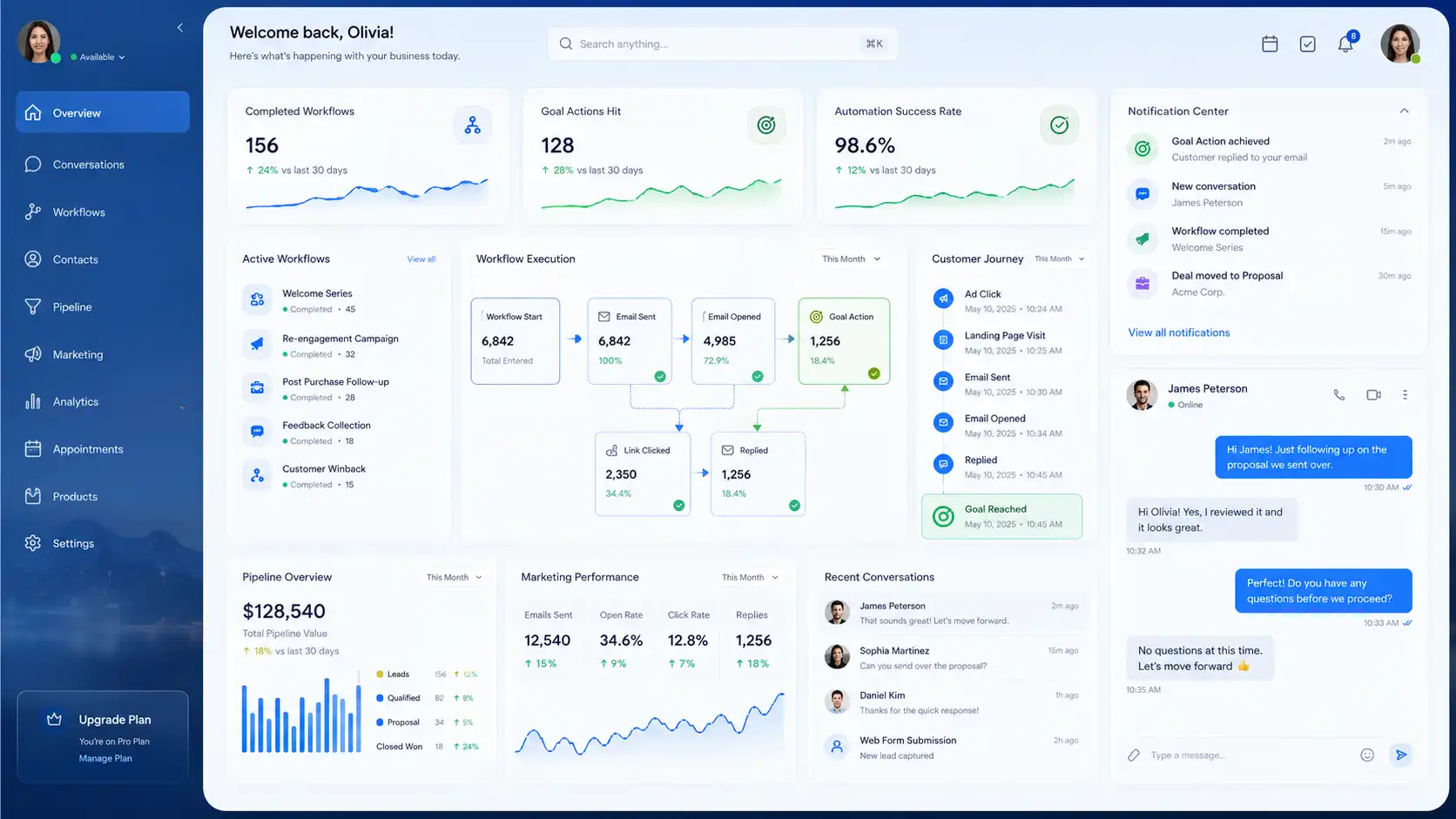Collapse the Notification Center panel
Image resolution: width=1456 pixels, height=819 pixels.
coord(1404,111)
